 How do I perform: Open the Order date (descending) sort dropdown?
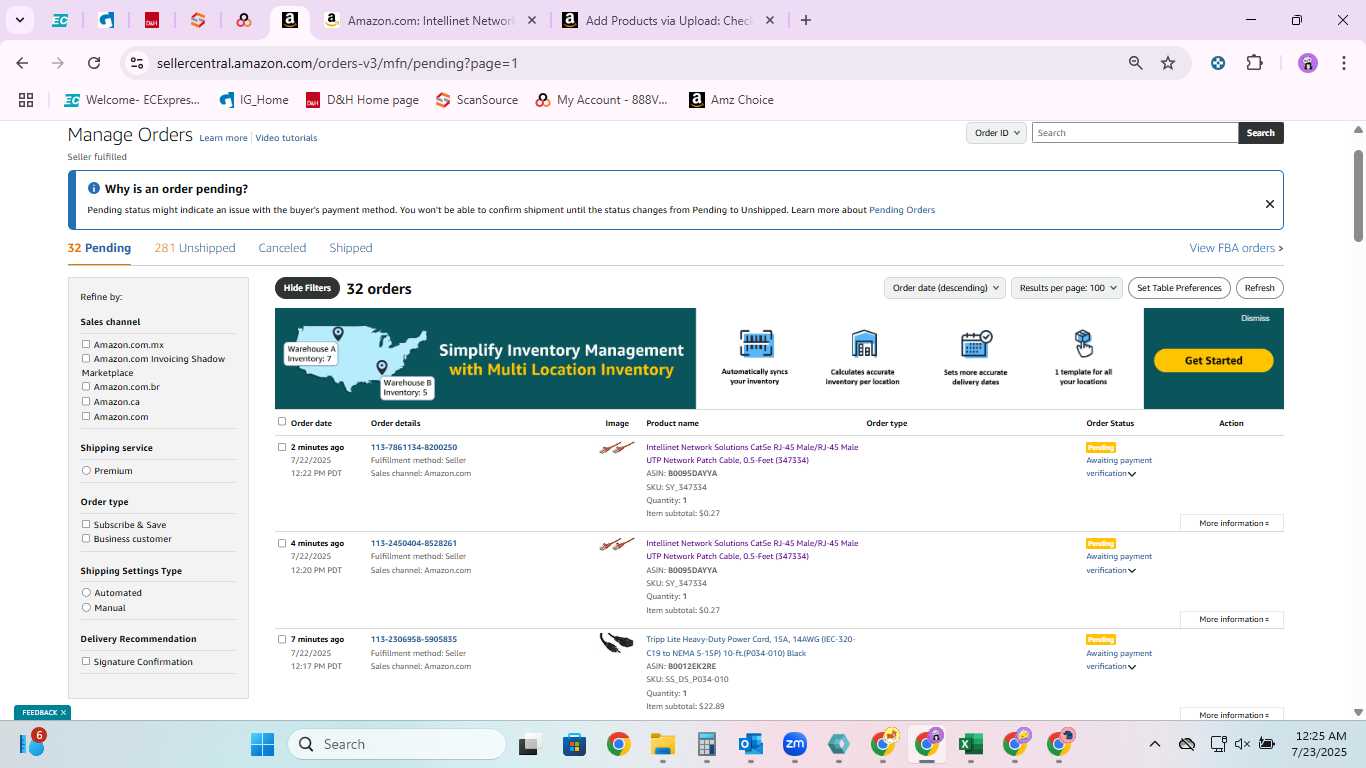[x=945, y=288]
